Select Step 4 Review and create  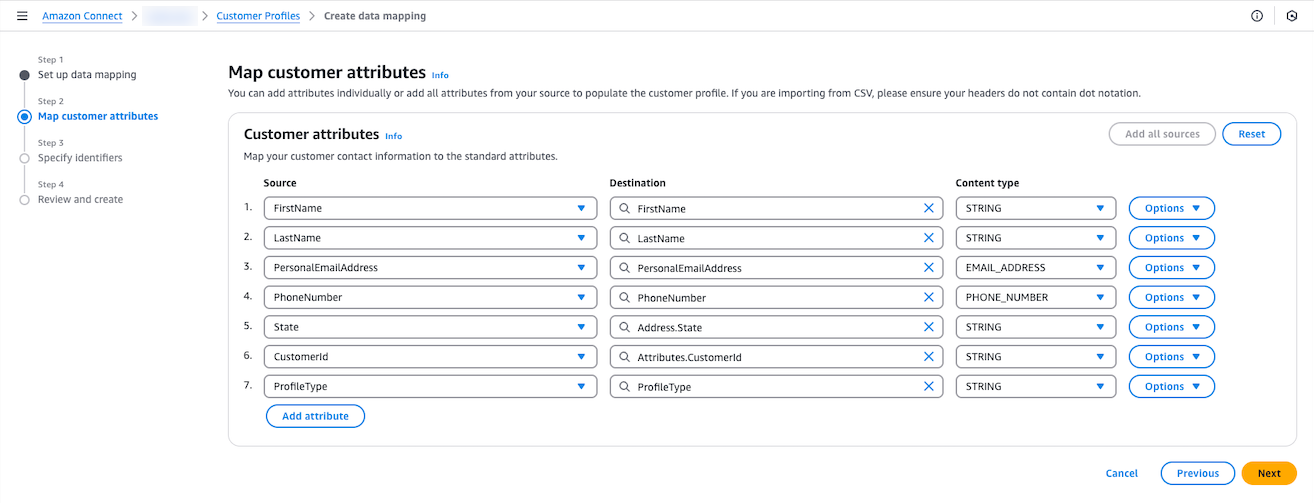click(80, 200)
